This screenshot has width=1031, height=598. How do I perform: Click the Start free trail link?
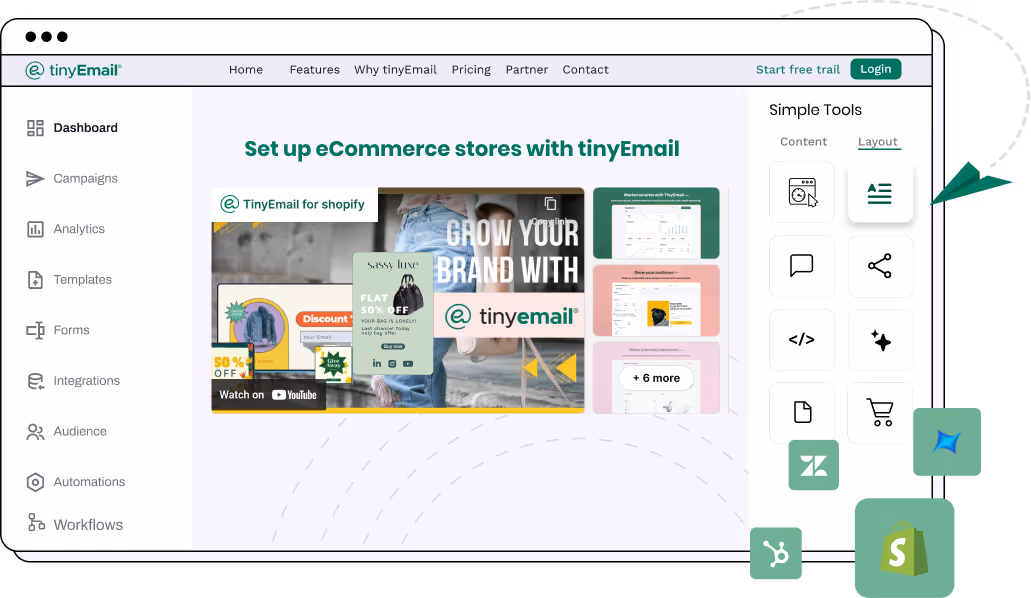[797, 69]
